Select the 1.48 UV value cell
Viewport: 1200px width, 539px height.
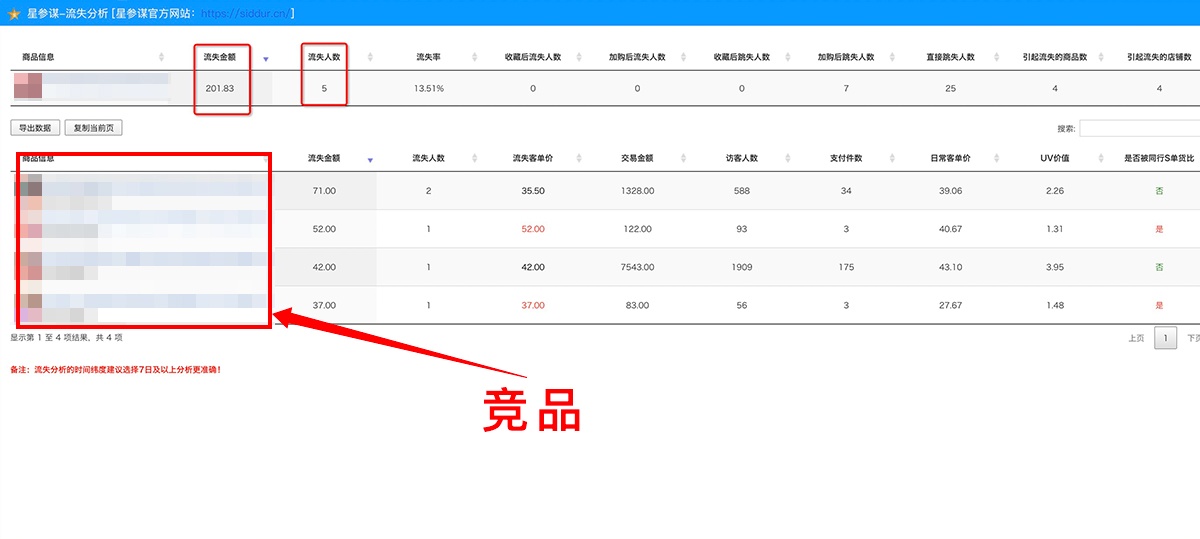(x=1054, y=305)
